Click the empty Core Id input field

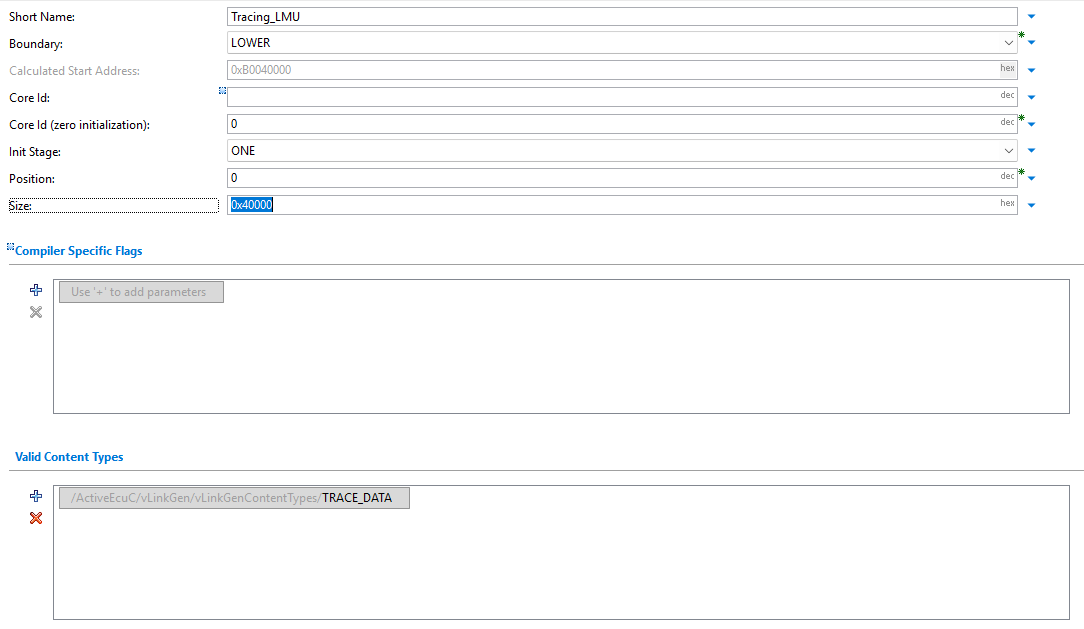610,97
